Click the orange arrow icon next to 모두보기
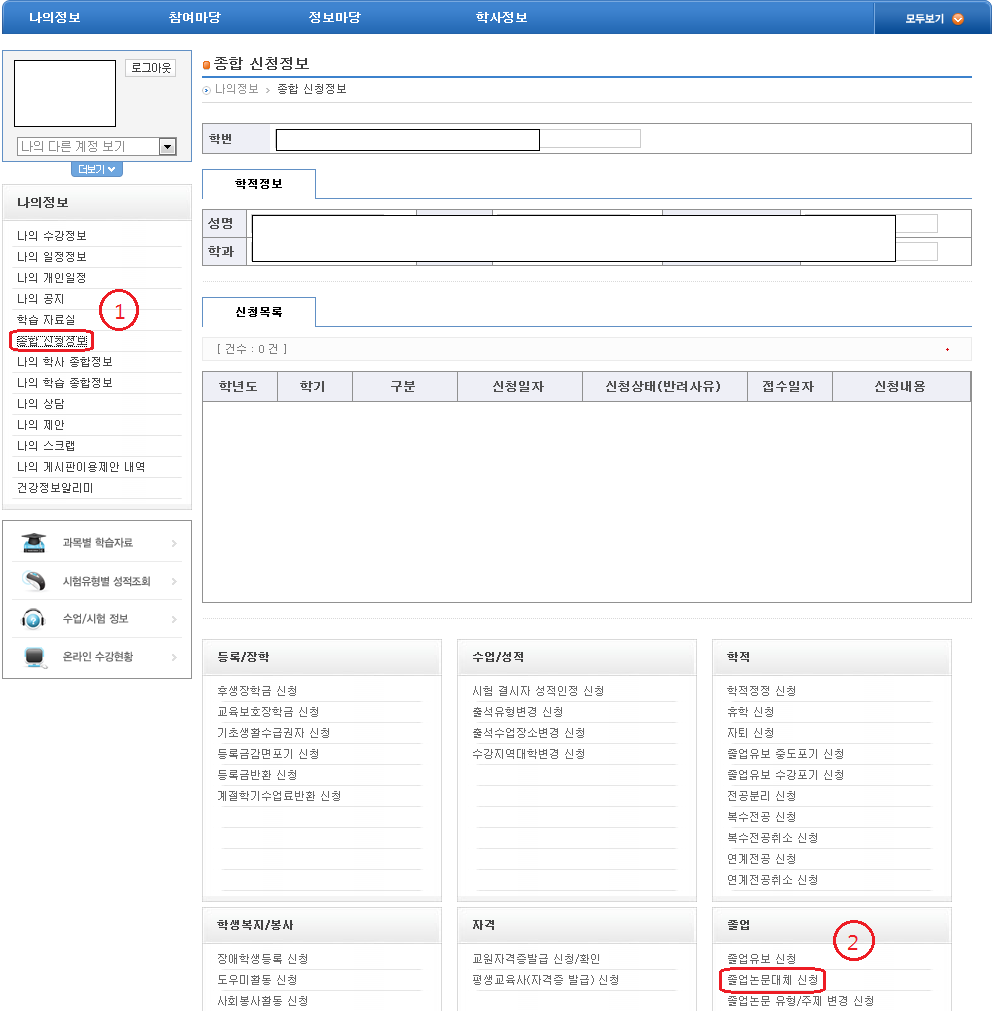The image size is (998, 1030). point(958,18)
